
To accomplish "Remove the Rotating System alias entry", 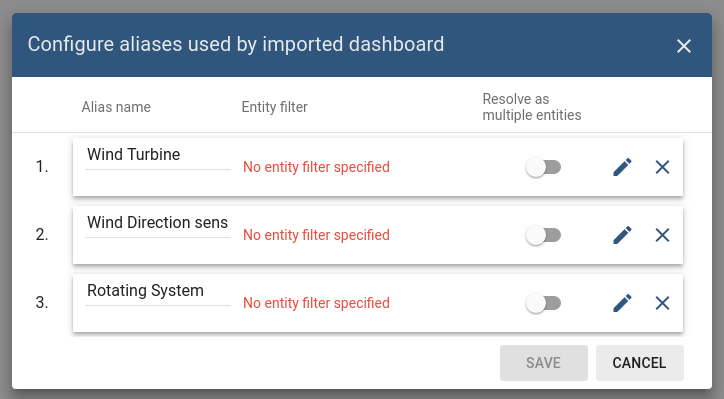I will 662,303.
